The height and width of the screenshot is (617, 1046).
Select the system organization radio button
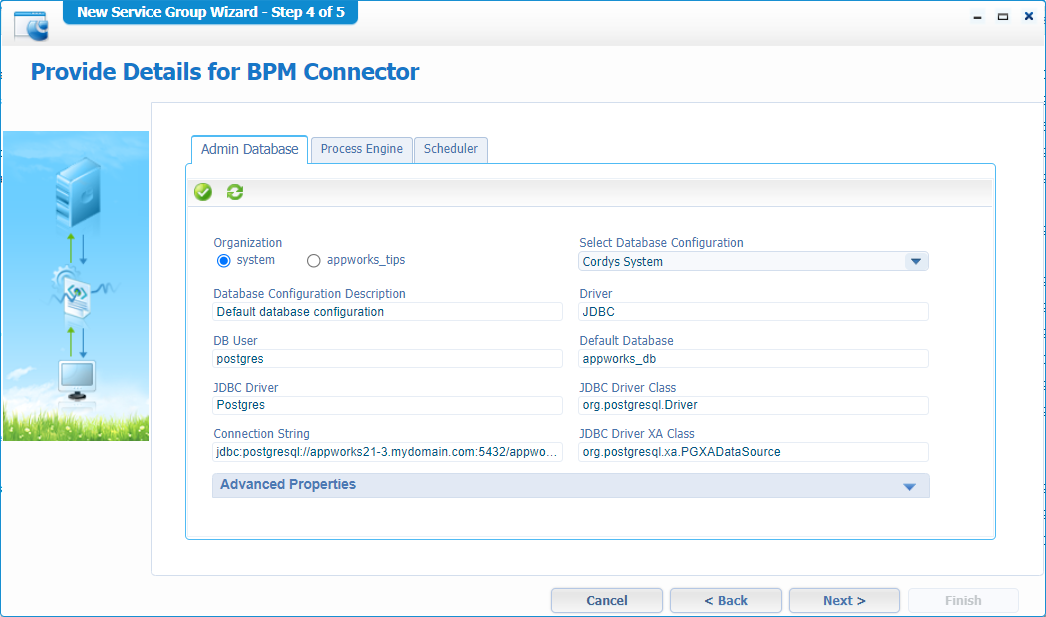pyautogui.click(x=223, y=261)
